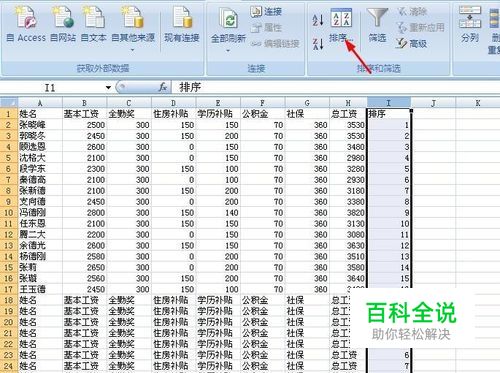Open existing connections (现有连接)
The image size is (500, 373).
(x=182, y=25)
